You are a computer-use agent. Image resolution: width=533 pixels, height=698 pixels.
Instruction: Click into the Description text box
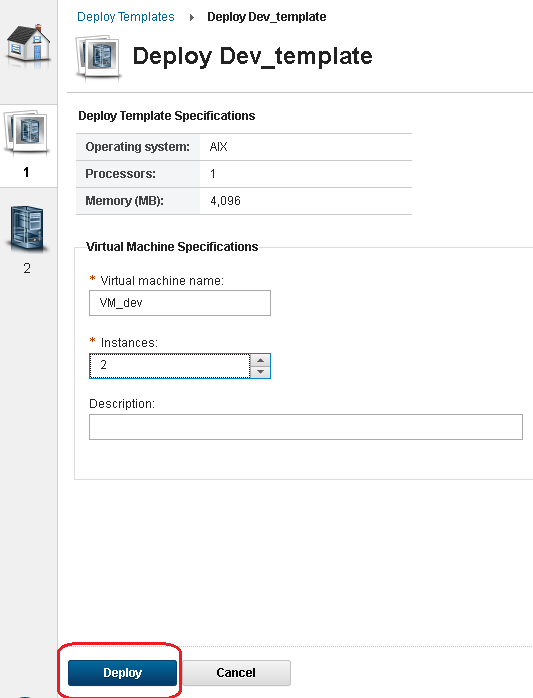point(306,427)
